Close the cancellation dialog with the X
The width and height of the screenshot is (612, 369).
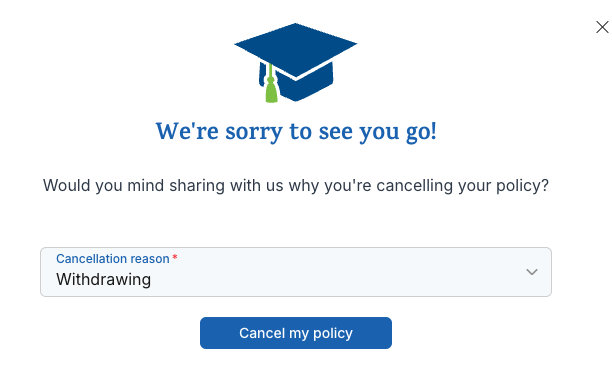coord(602,27)
